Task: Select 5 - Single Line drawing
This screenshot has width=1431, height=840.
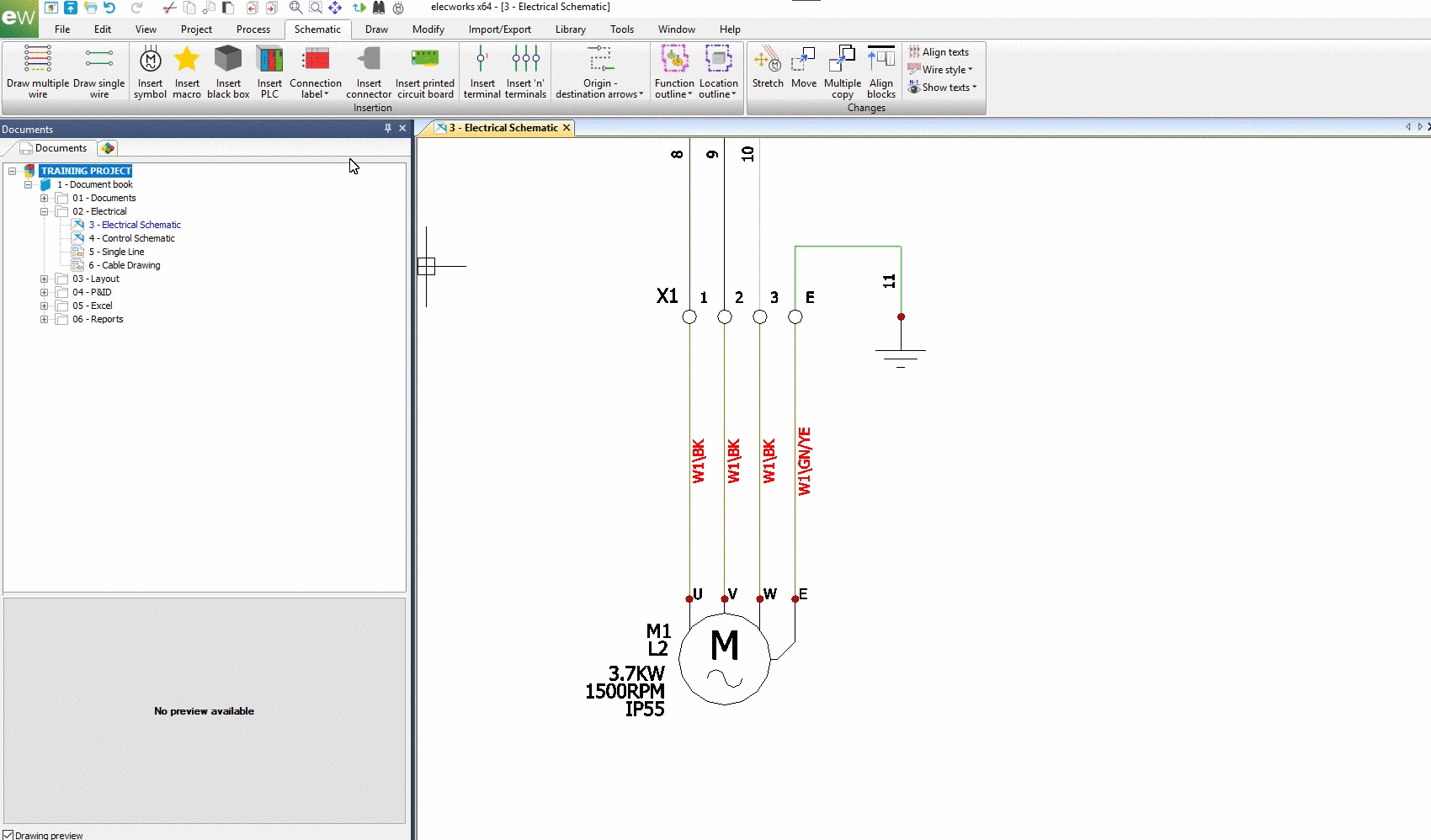Action: click(116, 252)
